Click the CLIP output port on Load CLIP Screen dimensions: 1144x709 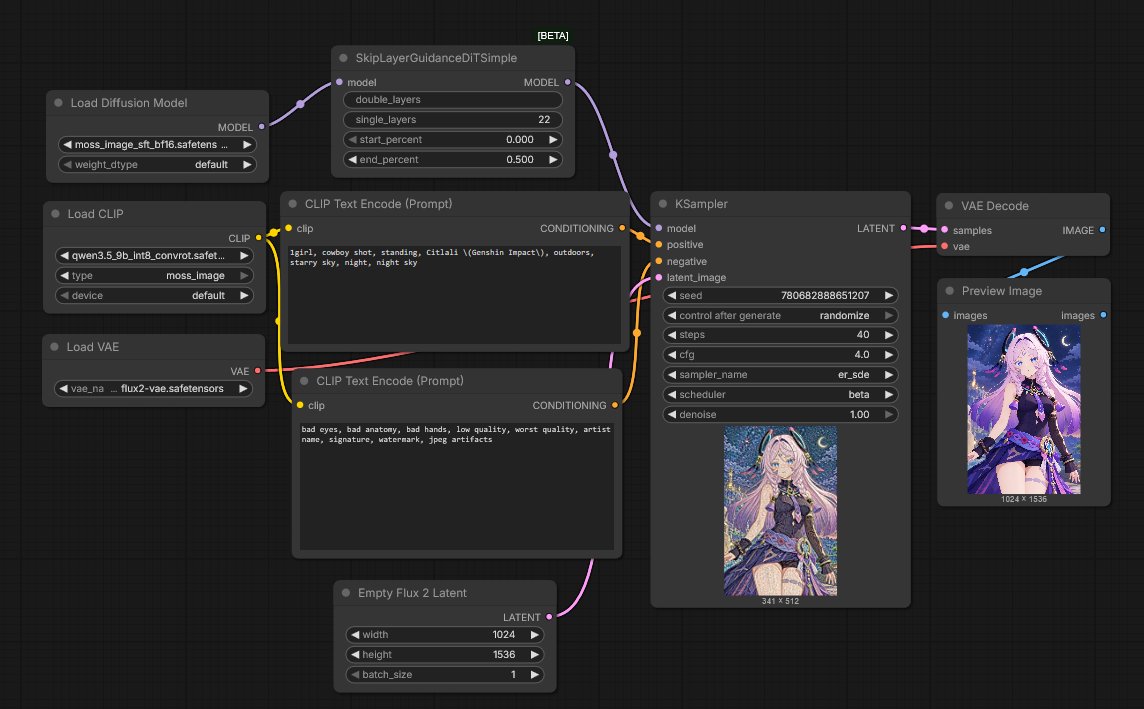pyautogui.click(x=258, y=238)
